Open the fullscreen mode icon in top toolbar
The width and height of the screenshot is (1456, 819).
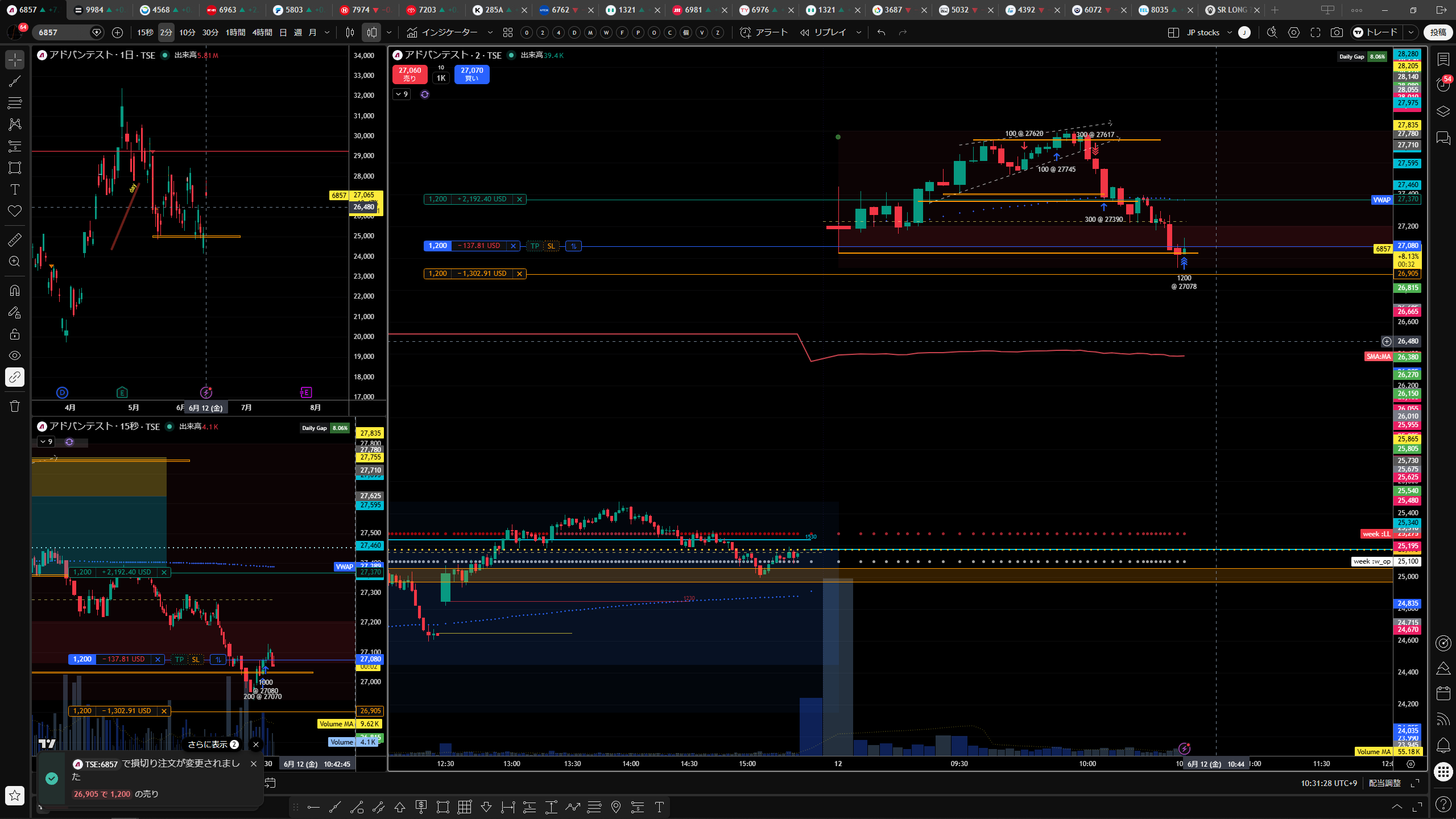click(1316, 32)
